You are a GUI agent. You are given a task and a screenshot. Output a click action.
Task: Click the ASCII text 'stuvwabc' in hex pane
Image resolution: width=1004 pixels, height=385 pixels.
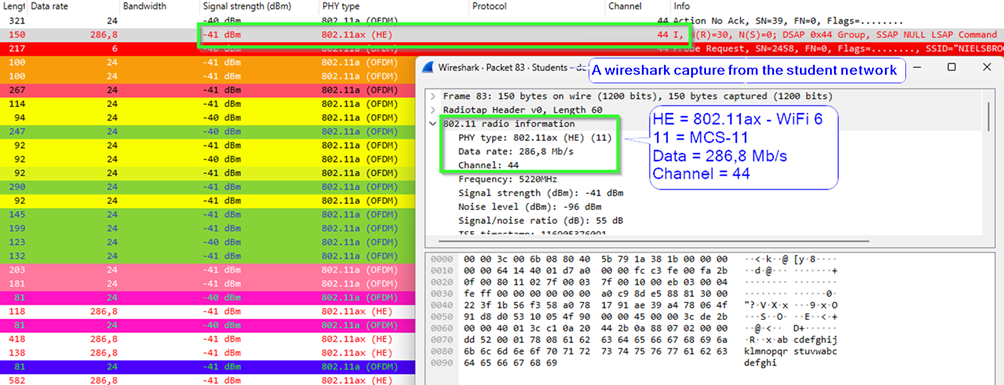pos(815,351)
